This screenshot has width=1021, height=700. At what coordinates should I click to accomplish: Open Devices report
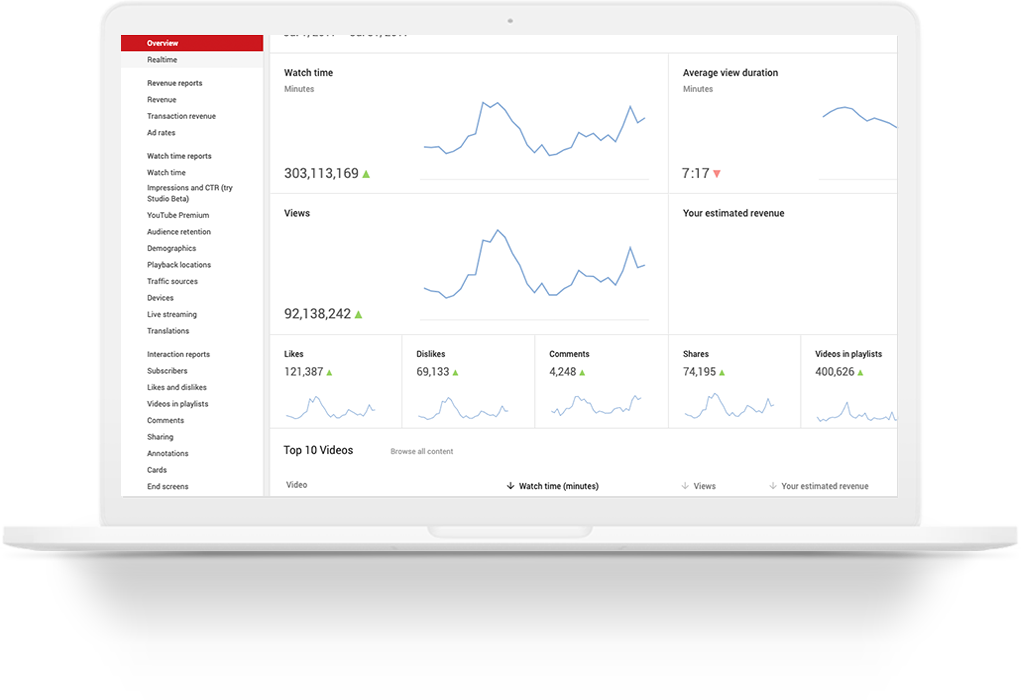coord(160,298)
